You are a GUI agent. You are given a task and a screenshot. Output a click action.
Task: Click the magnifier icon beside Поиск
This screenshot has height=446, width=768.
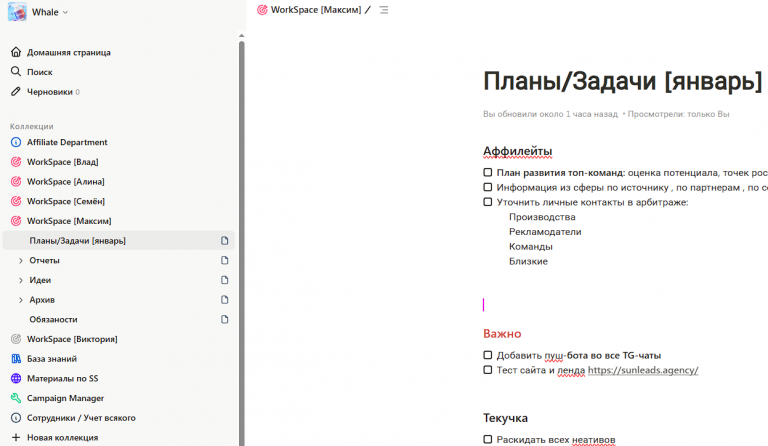(16, 71)
